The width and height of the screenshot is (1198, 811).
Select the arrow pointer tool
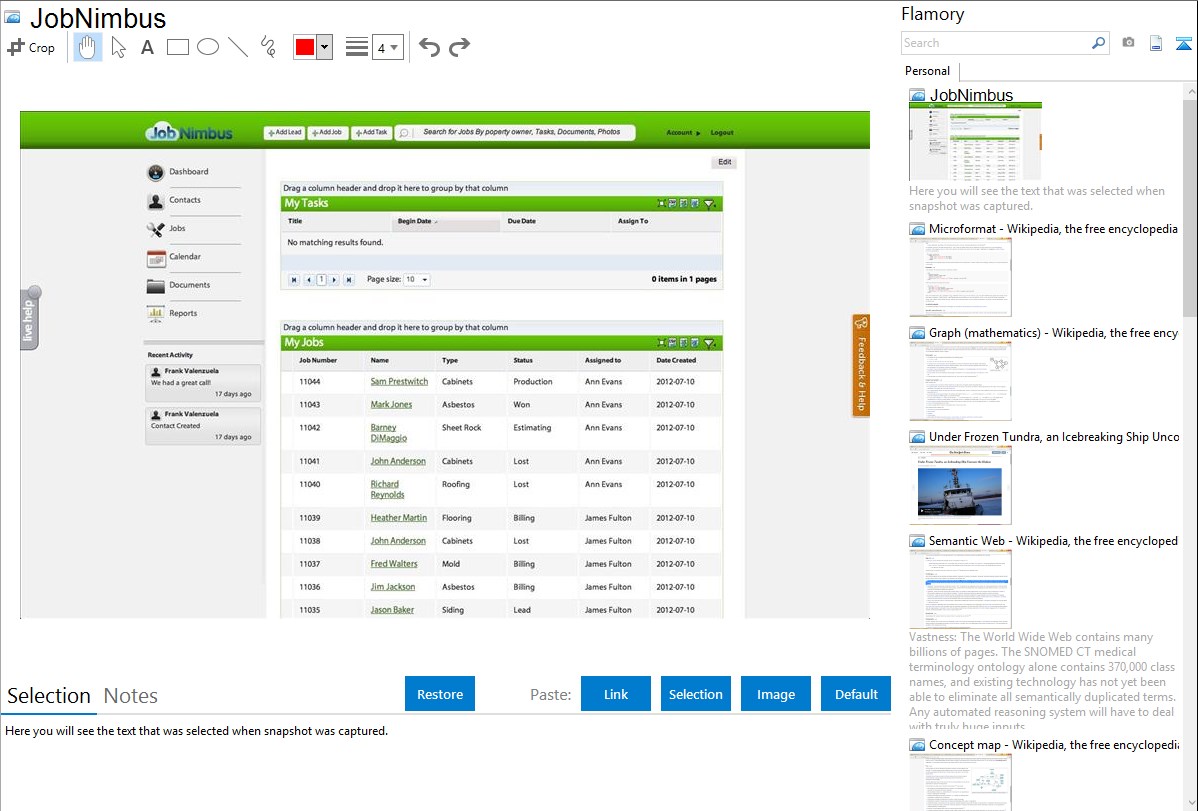pyautogui.click(x=118, y=47)
